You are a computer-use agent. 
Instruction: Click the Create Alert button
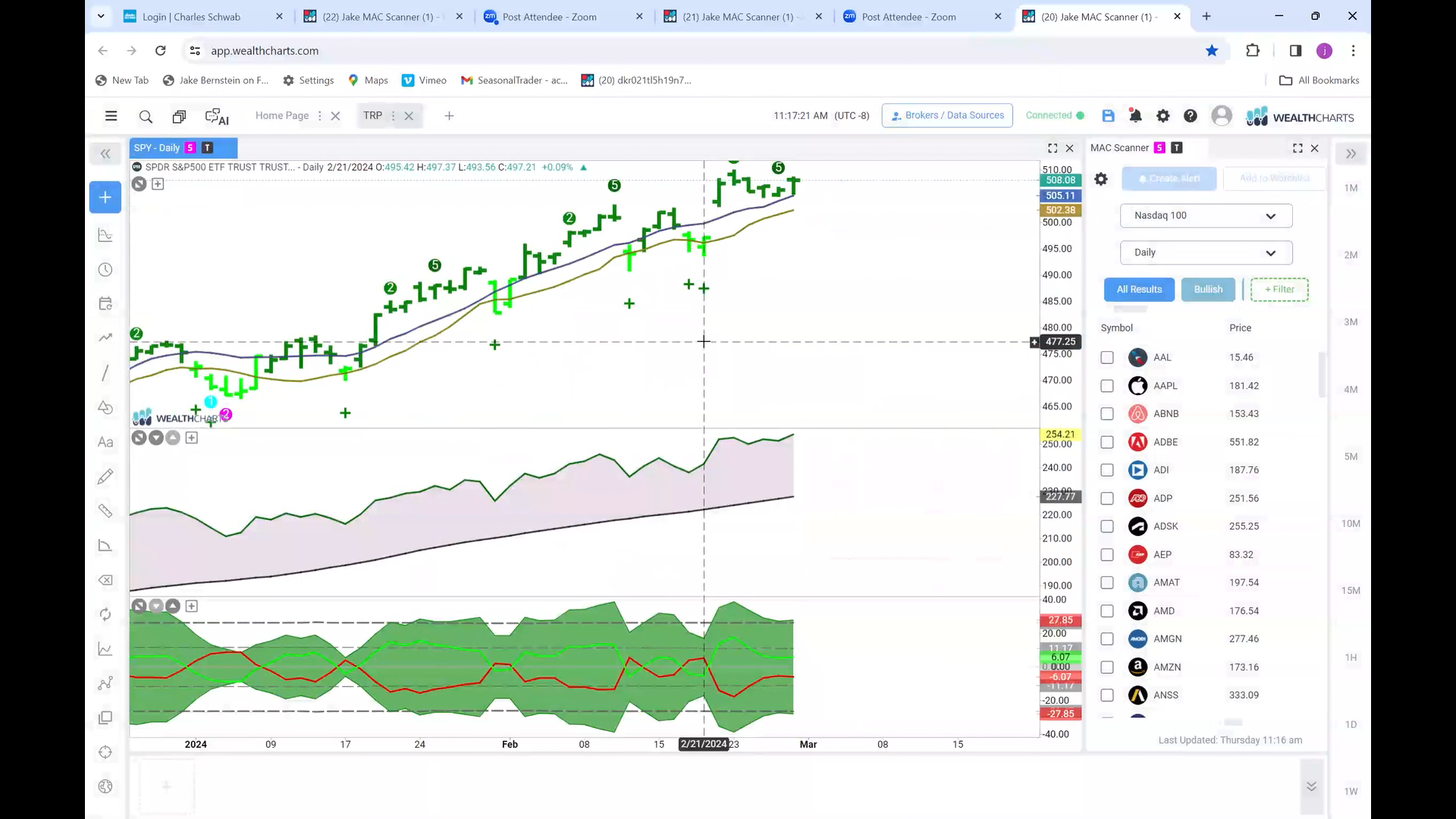1169,179
